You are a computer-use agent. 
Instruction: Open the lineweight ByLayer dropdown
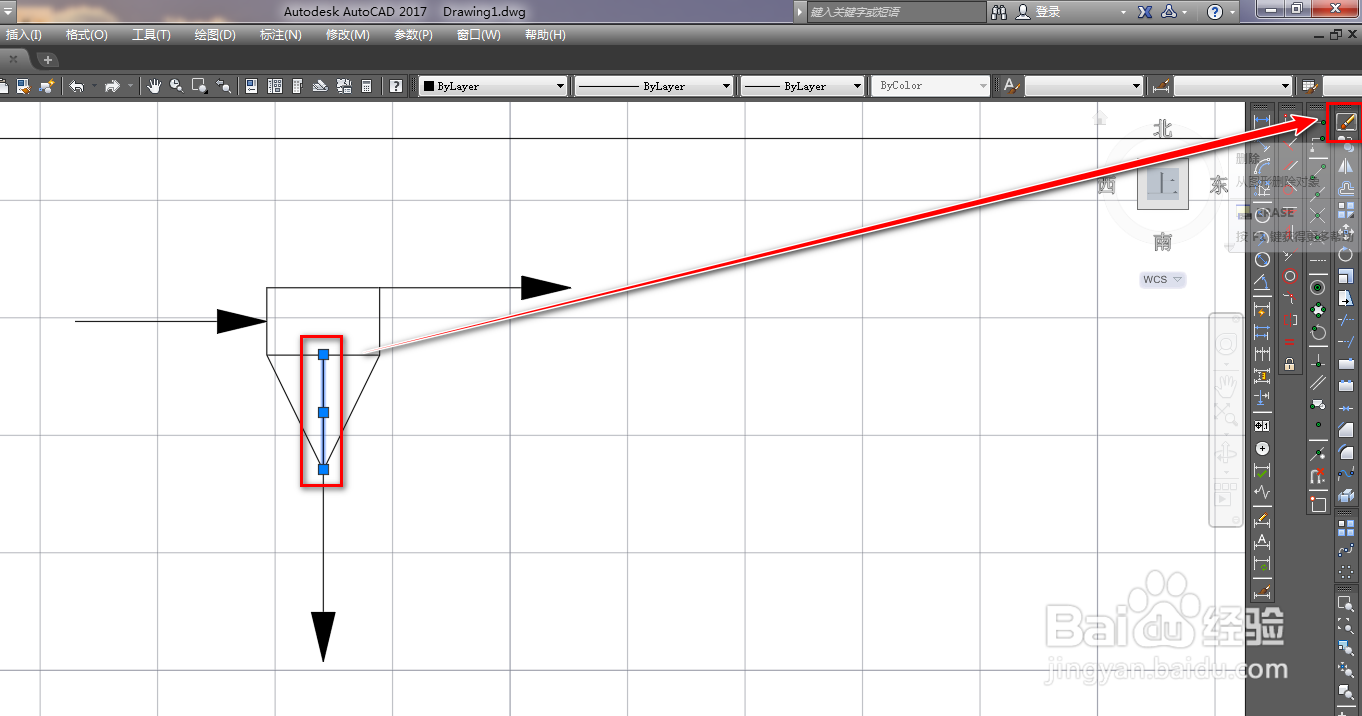[x=803, y=86]
